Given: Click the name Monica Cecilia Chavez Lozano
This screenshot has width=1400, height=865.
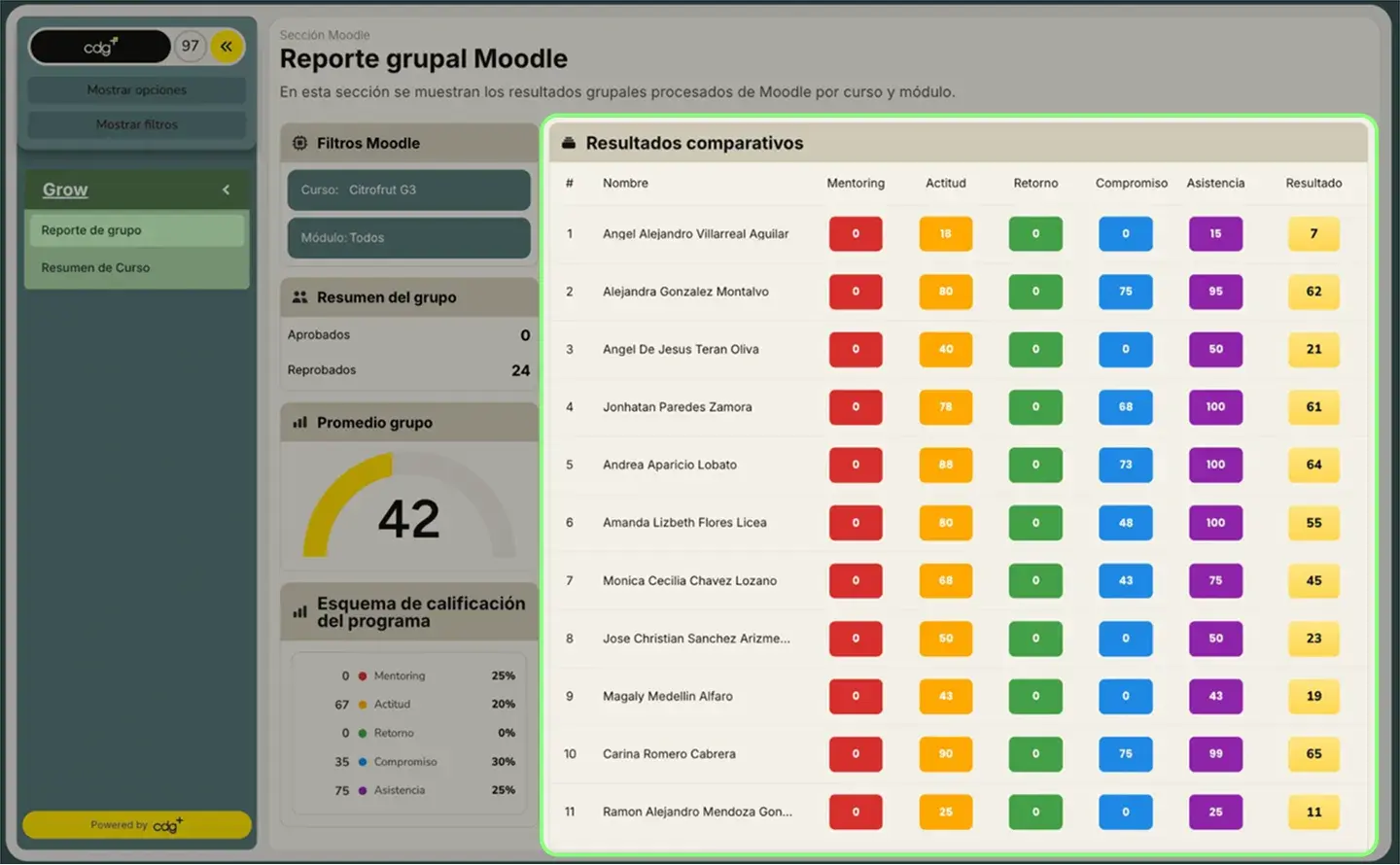Looking at the screenshot, I should pos(689,580).
